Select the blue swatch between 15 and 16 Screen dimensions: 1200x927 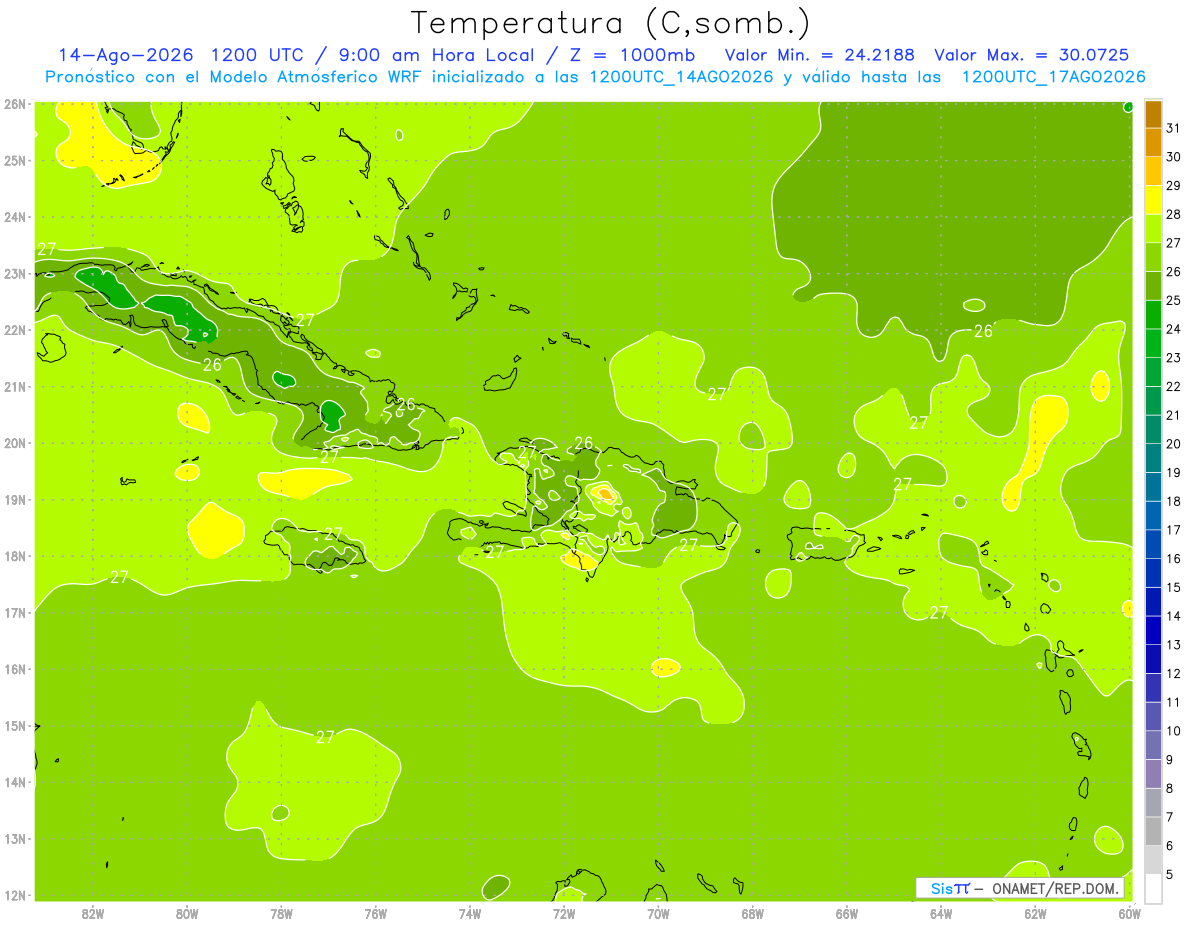click(x=1153, y=573)
